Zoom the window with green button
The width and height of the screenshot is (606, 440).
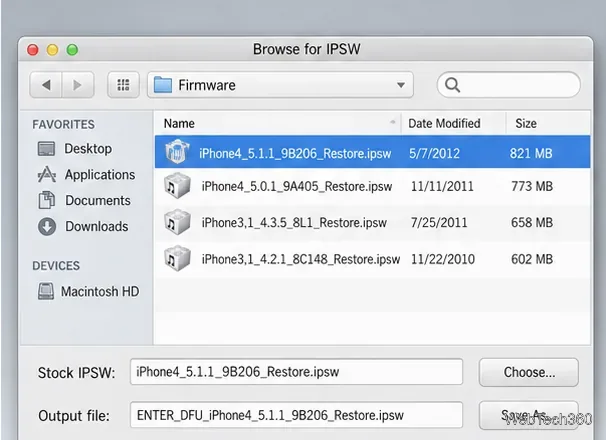(72, 49)
